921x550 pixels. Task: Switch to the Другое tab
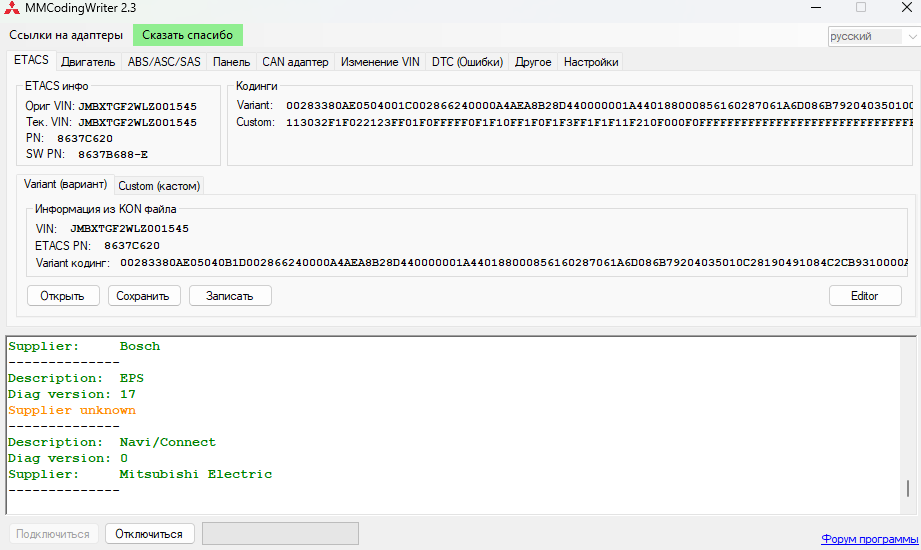point(533,62)
